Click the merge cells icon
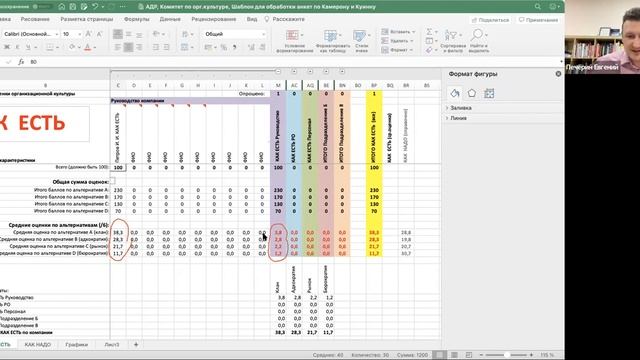The image size is (640, 360). click(x=184, y=47)
